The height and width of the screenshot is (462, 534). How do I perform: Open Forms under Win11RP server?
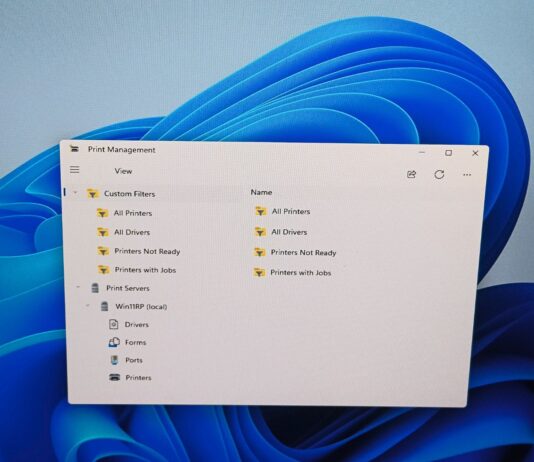point(136,342)
